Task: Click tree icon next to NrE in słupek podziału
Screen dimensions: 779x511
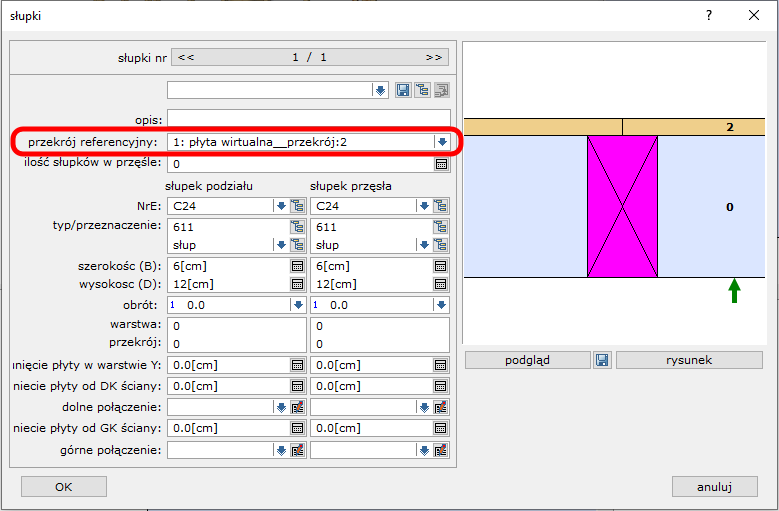Action: [297, 206]
